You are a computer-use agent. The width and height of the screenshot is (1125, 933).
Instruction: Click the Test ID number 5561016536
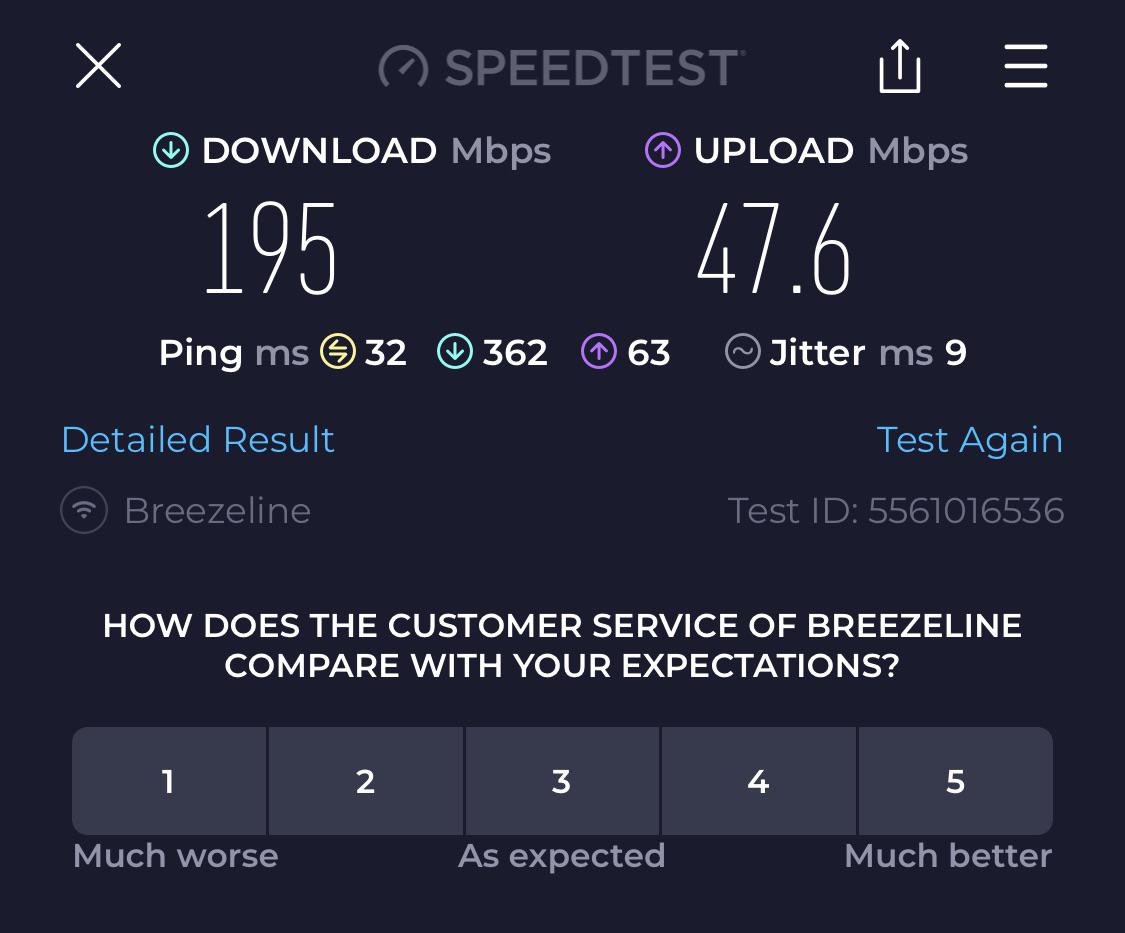point(896,510)
